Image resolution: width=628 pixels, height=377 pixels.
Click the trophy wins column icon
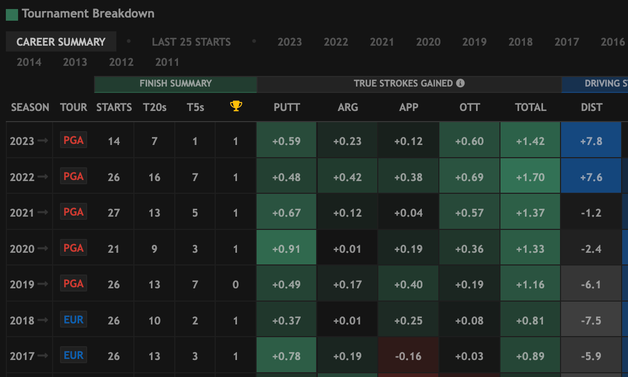pyautogui.click(x=236, y=106)
